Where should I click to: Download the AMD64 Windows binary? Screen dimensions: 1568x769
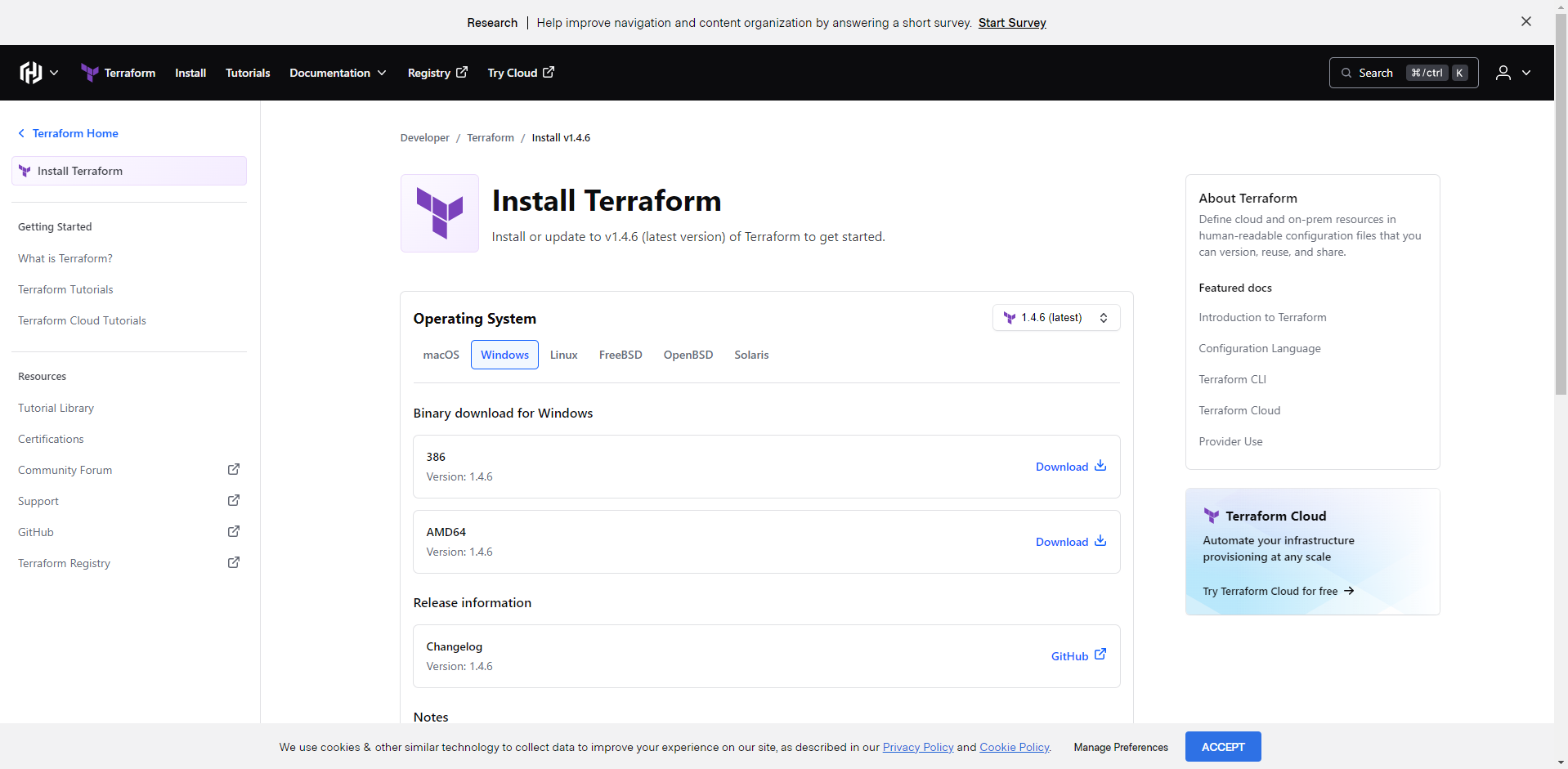pyautogui.click(x=1071, y=542)
